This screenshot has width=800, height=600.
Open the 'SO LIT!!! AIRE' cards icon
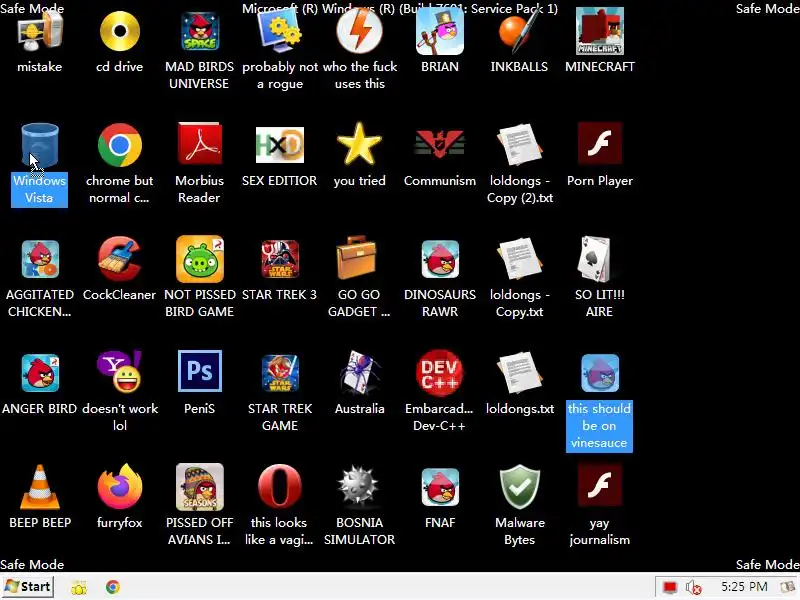click(594, 259)
